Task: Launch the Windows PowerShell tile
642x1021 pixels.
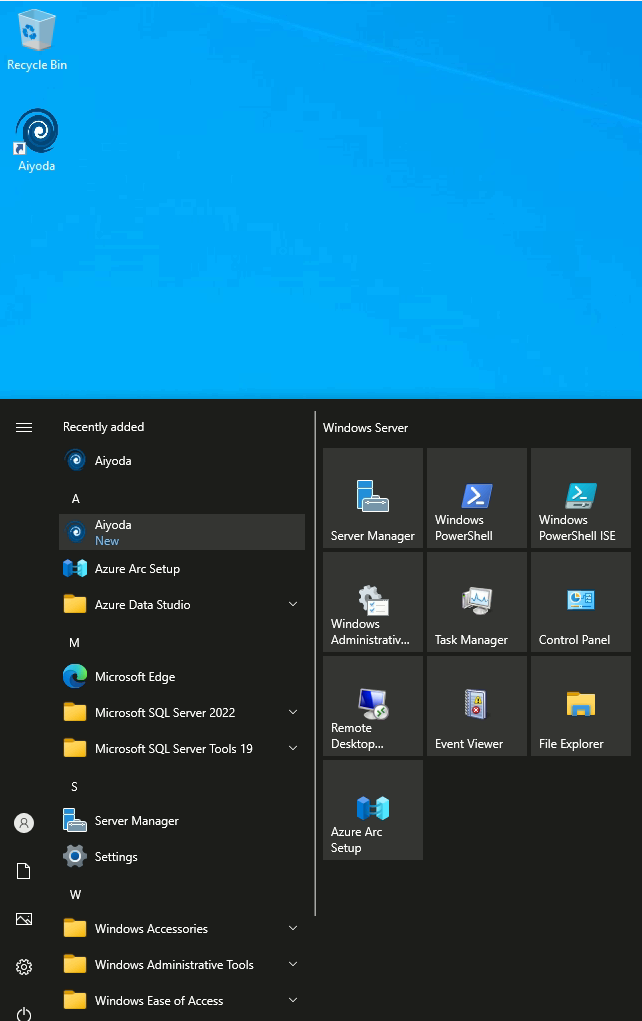Action: 477,498
